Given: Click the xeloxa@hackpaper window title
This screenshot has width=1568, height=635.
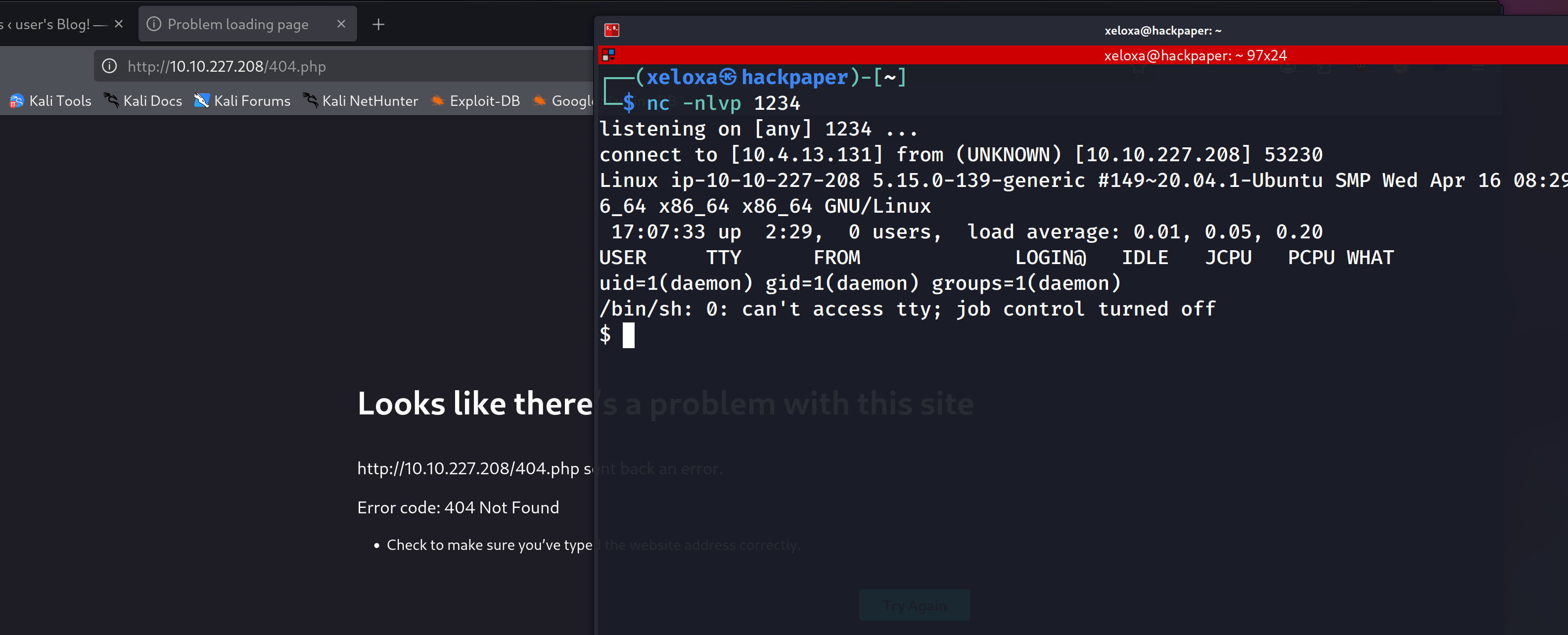Looking at the screenshot, I should point(1162,31).
